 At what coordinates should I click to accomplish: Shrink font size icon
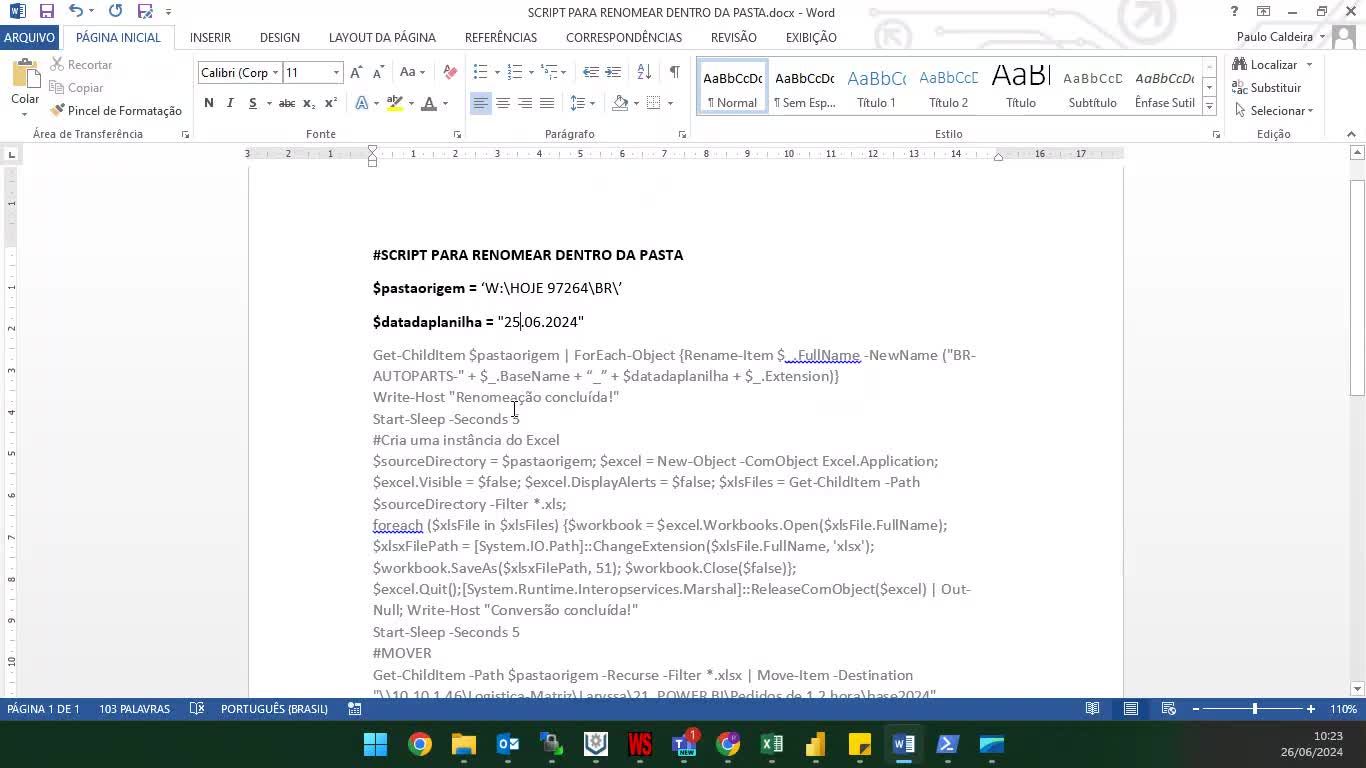click(378, 72)
